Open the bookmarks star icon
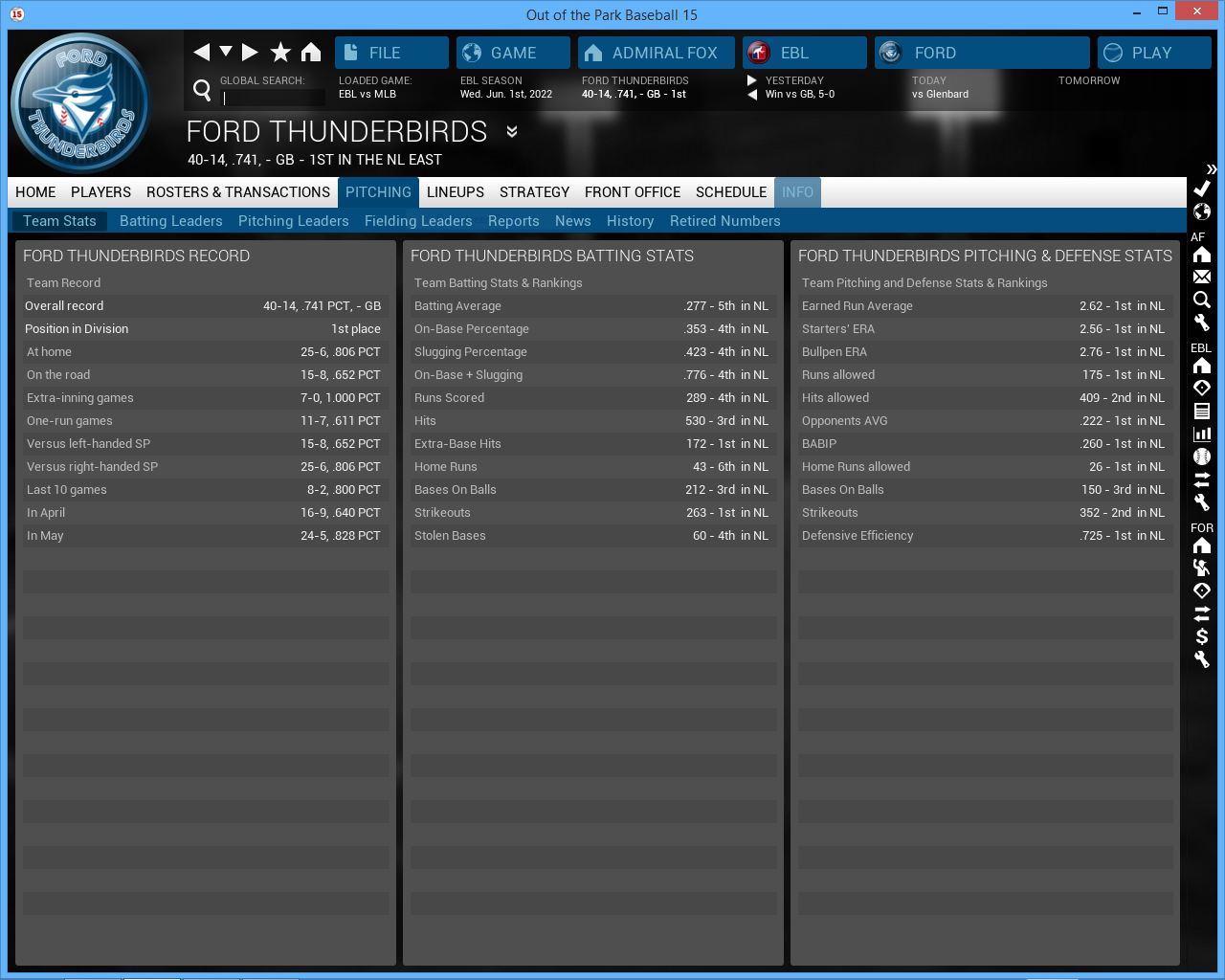1225x980 pixels. [280, 52]
